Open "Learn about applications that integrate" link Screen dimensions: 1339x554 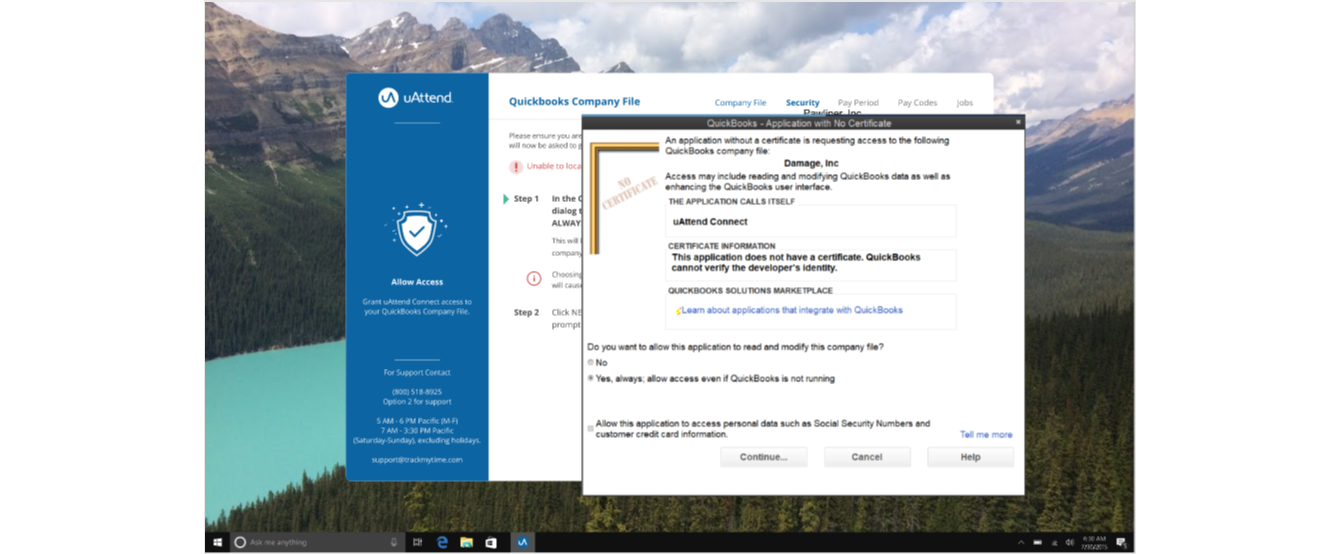click(x=792, y=310)
